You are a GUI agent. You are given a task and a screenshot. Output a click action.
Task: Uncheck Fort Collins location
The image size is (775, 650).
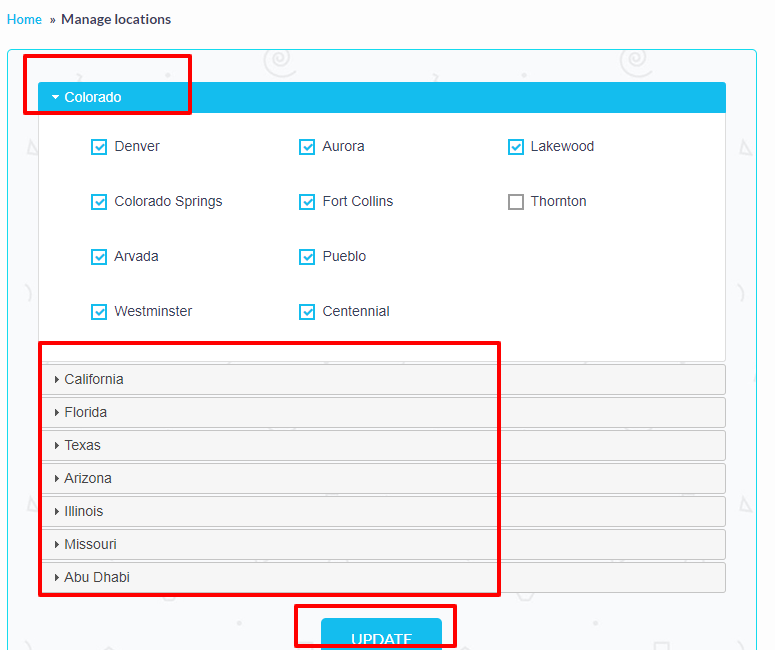pos(307,202)
